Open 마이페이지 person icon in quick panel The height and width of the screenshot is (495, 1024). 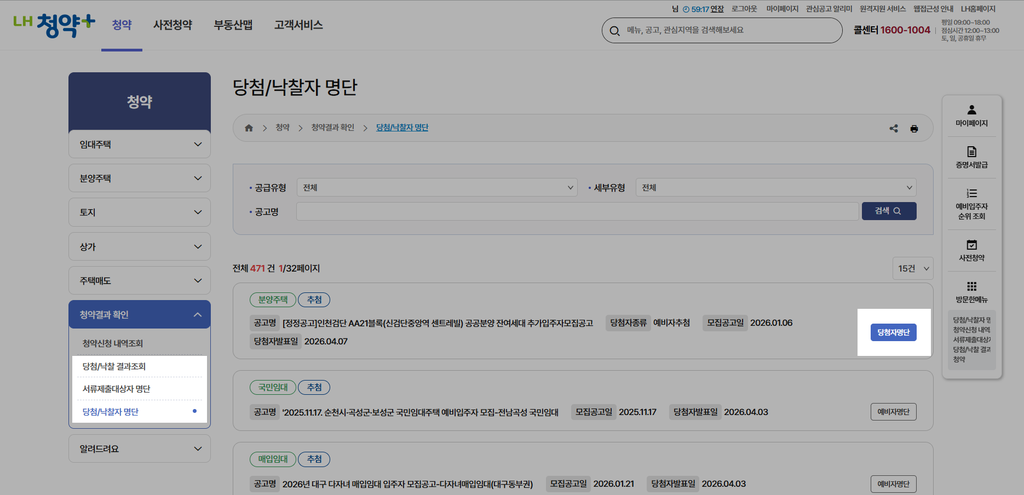(971, 110)
